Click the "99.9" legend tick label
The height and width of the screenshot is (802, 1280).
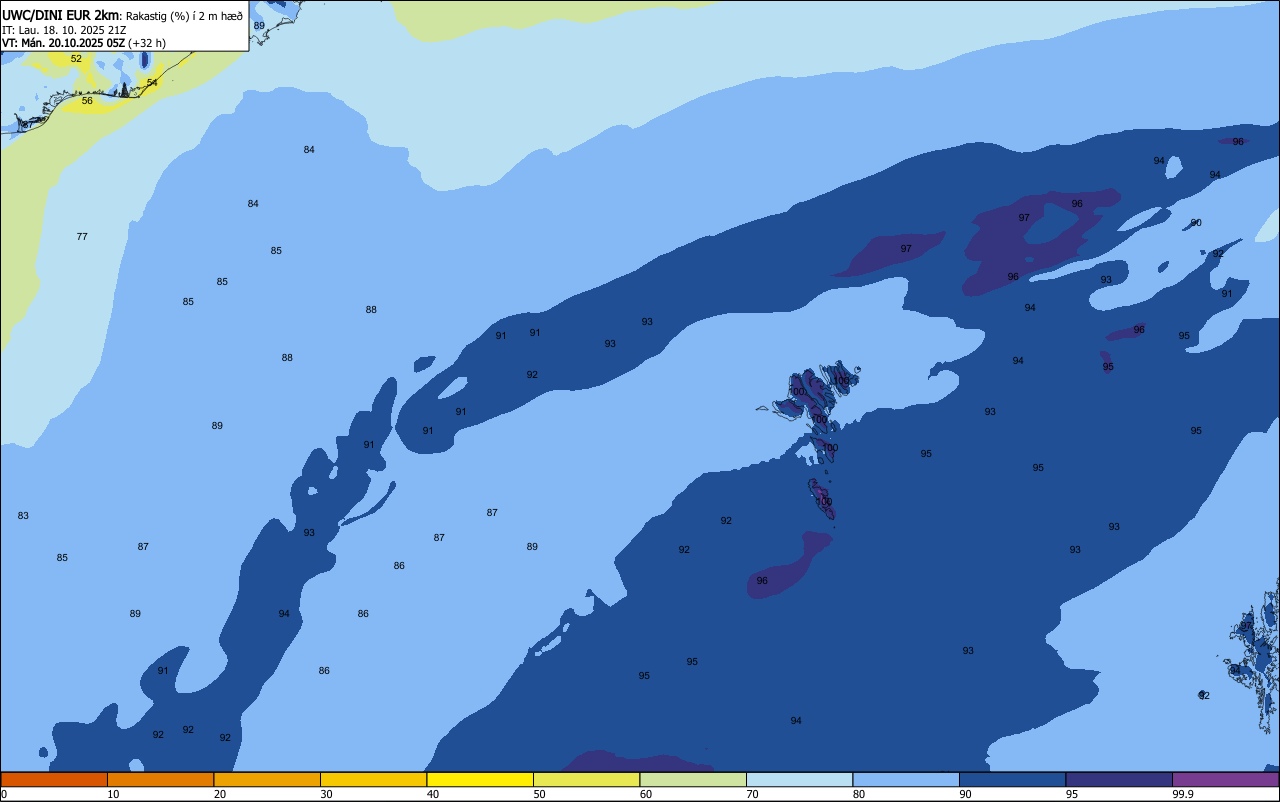click(x=1183, y=794)
